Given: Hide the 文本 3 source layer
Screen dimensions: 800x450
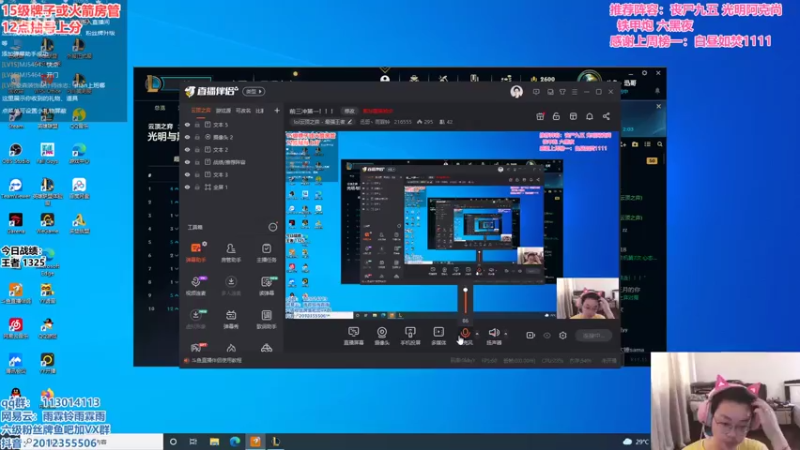Looking at the screenshot, I should pos(188,175).
